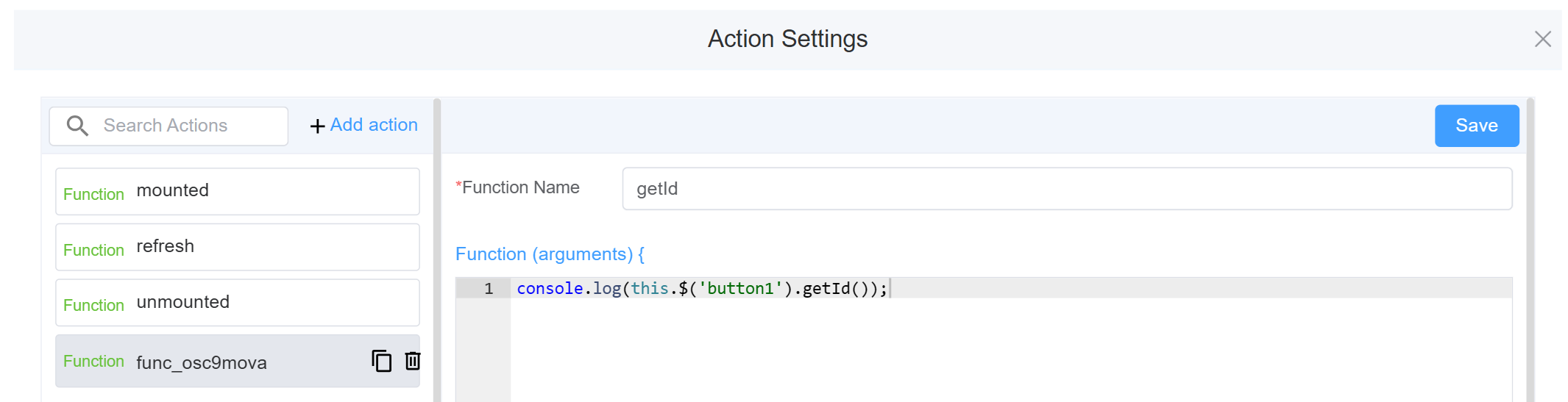Delete func_osc9mova with the trash icon
The width and height of the screenshot is (1568, 402).
point(413,361)
